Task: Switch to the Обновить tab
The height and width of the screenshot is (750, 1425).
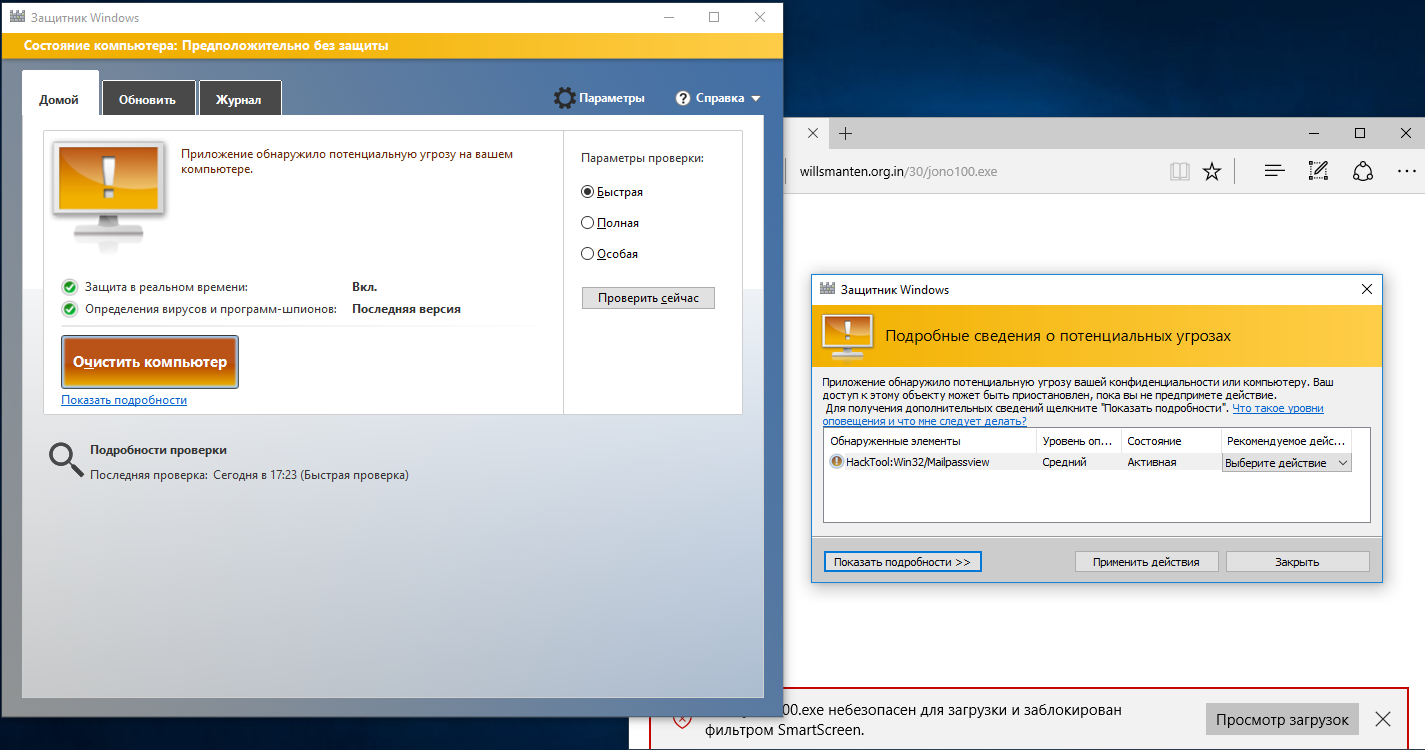Action: pos(148,99)
